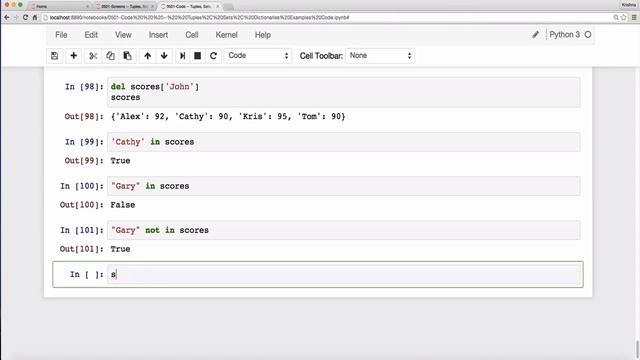Screen dimensions: 640x360
Task: Go forward using the browser forward arrow
Action: 16,17
